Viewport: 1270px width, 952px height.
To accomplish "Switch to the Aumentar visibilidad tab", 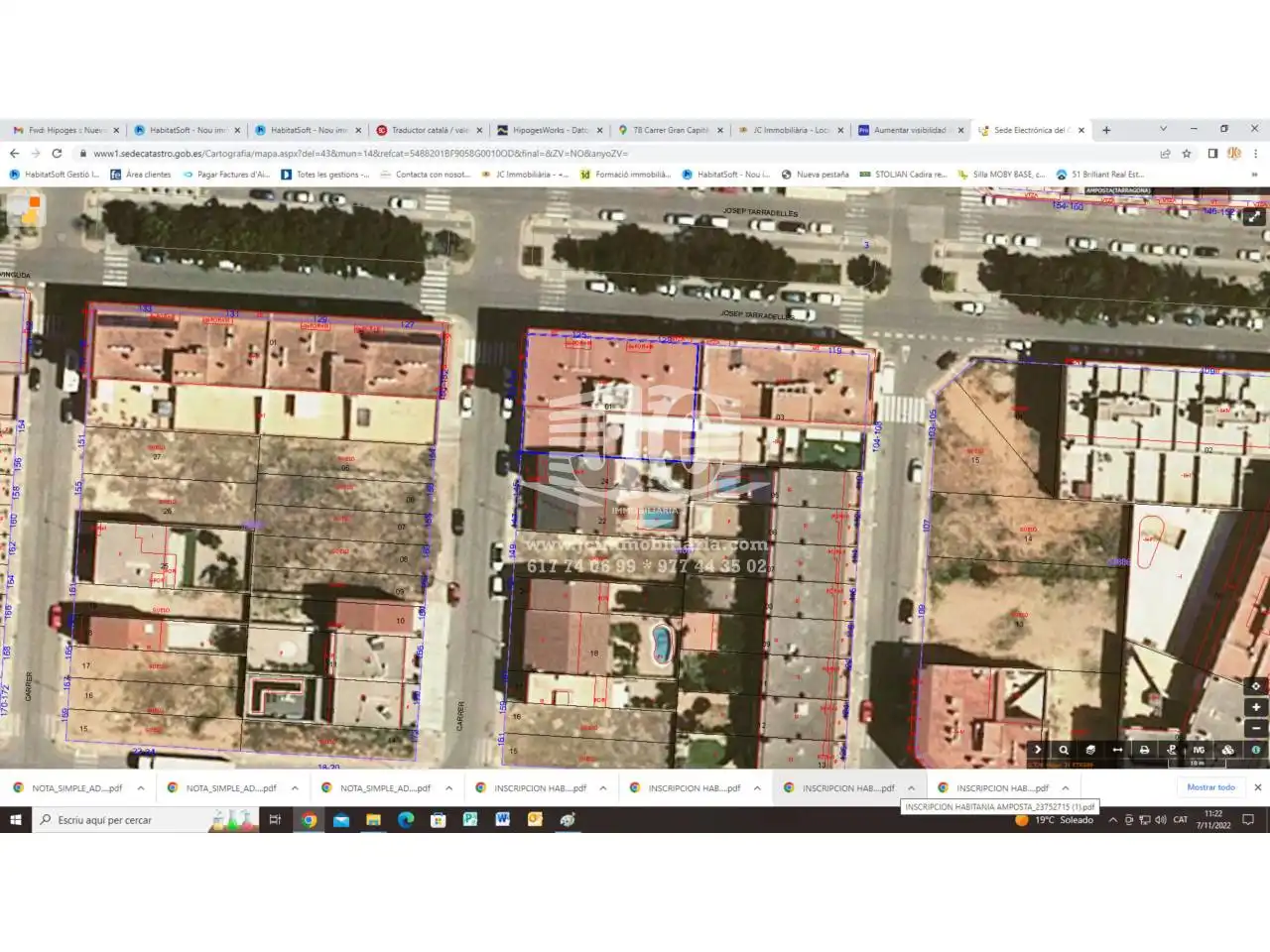I will (x=912, y=130).
